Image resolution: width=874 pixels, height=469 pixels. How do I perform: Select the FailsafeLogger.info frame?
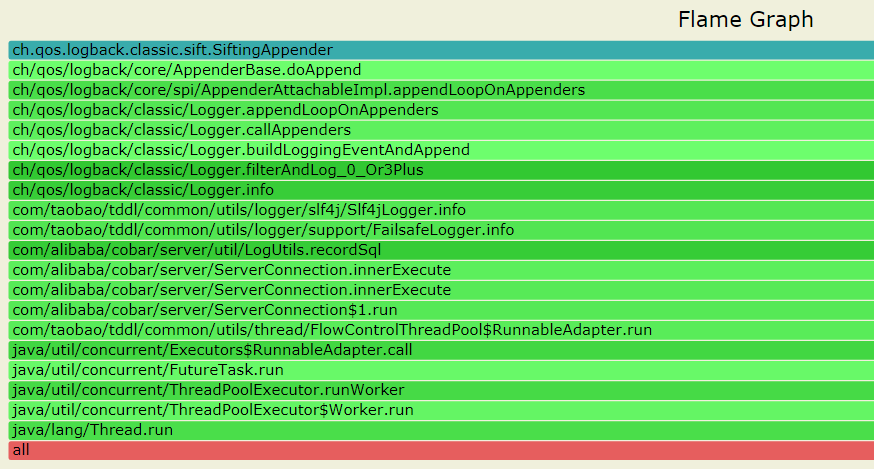(441, 230)
